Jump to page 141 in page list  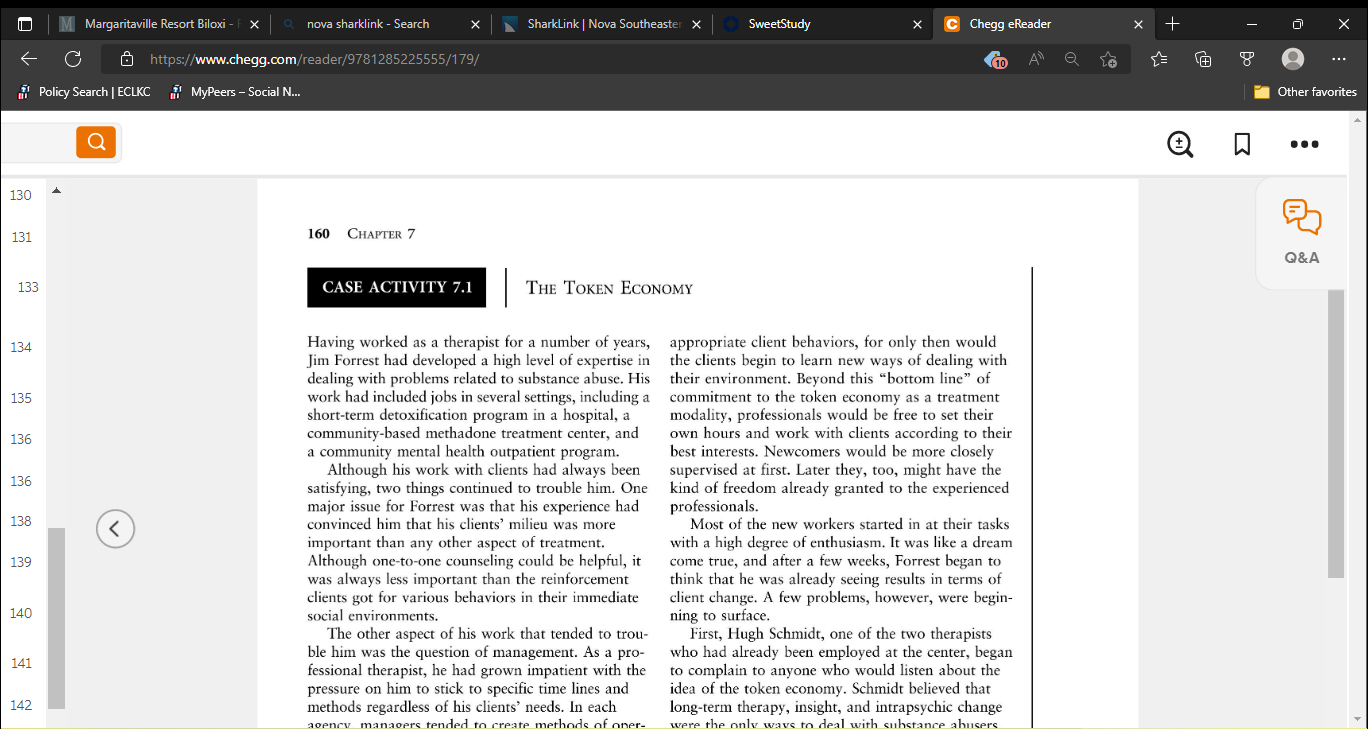[21, 663]
